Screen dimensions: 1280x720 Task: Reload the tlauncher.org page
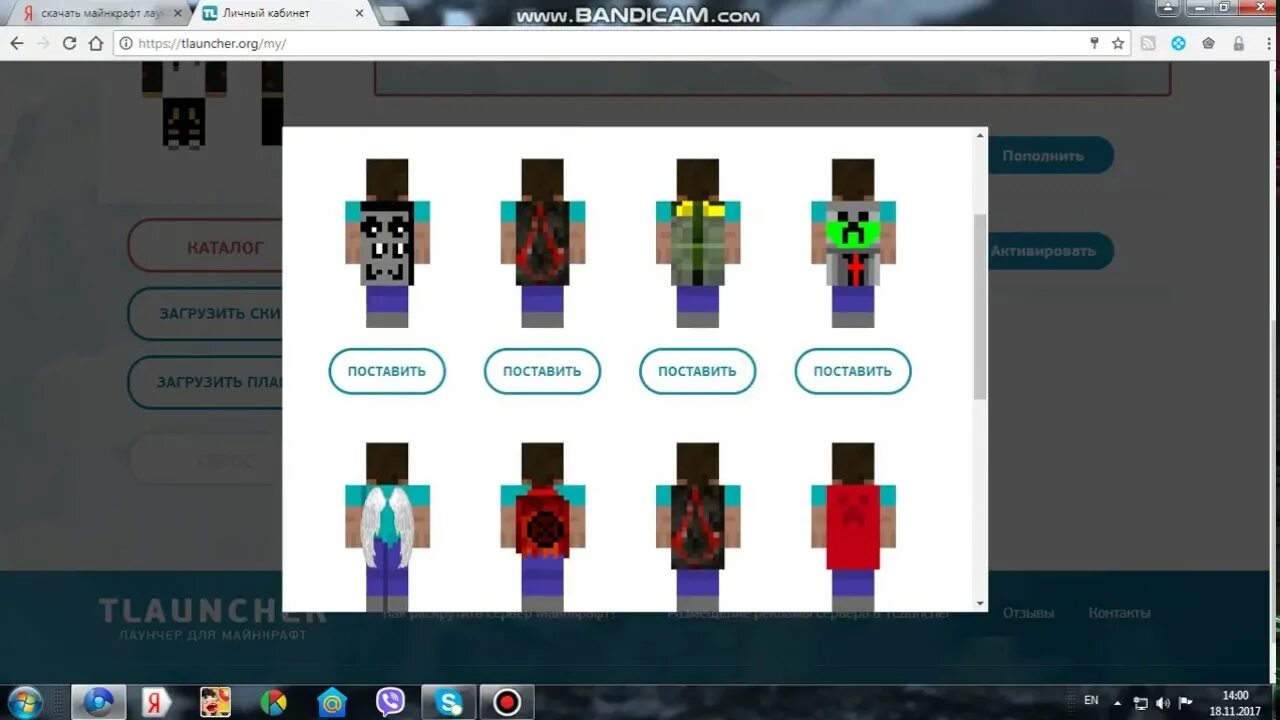click(69, 44)
